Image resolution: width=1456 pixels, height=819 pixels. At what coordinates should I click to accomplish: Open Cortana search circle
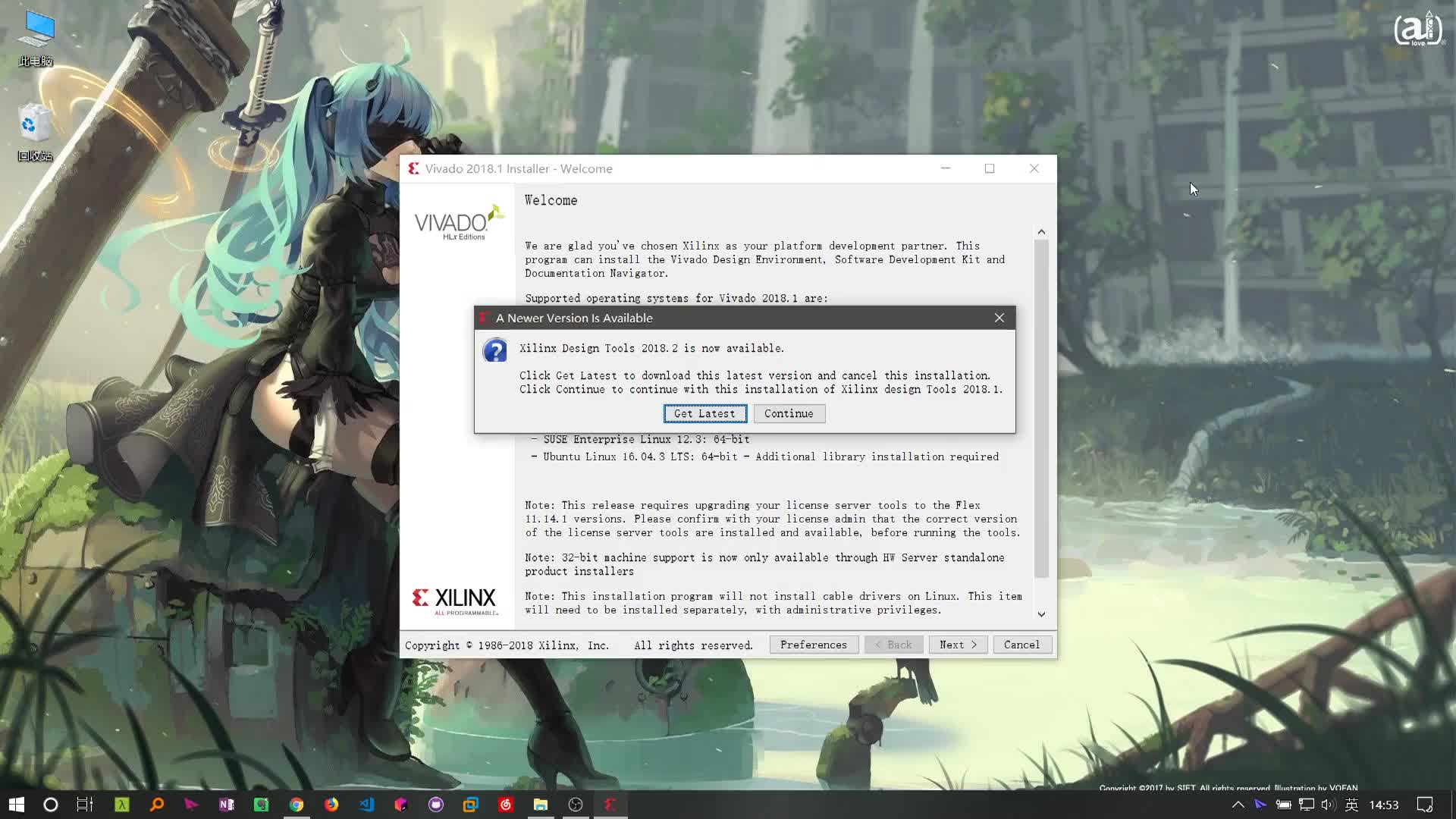pyautogui.click(x=51, y=805)
